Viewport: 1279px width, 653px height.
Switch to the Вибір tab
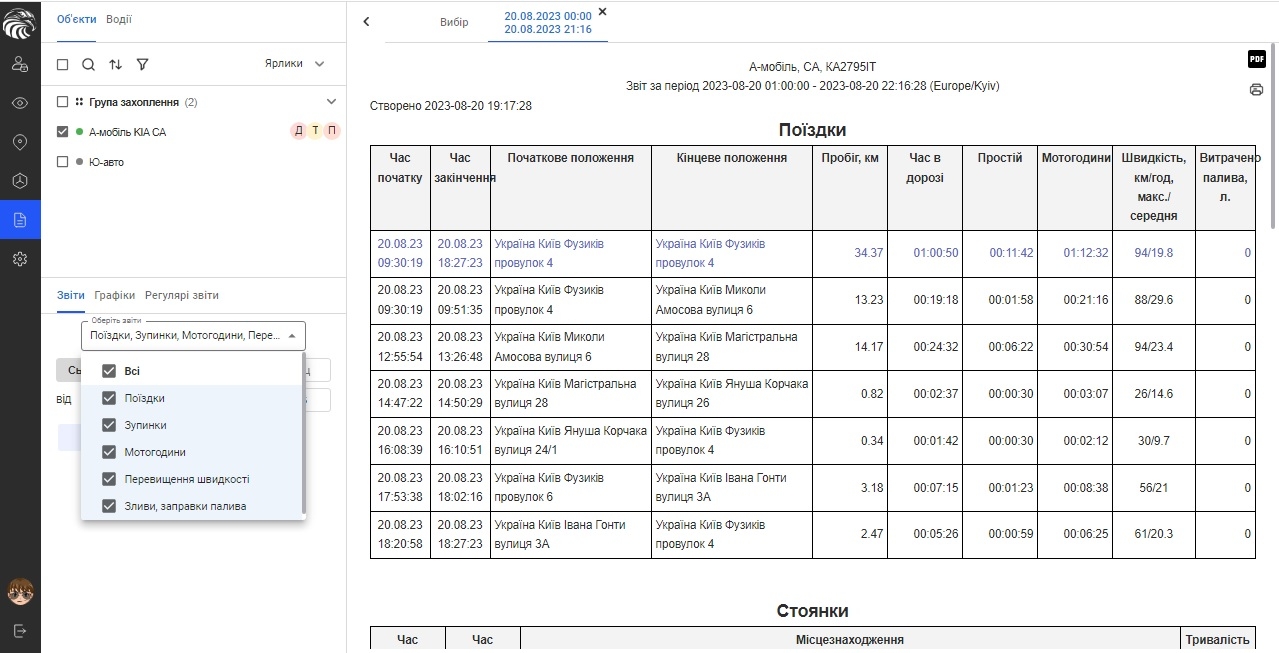(454, 22)
